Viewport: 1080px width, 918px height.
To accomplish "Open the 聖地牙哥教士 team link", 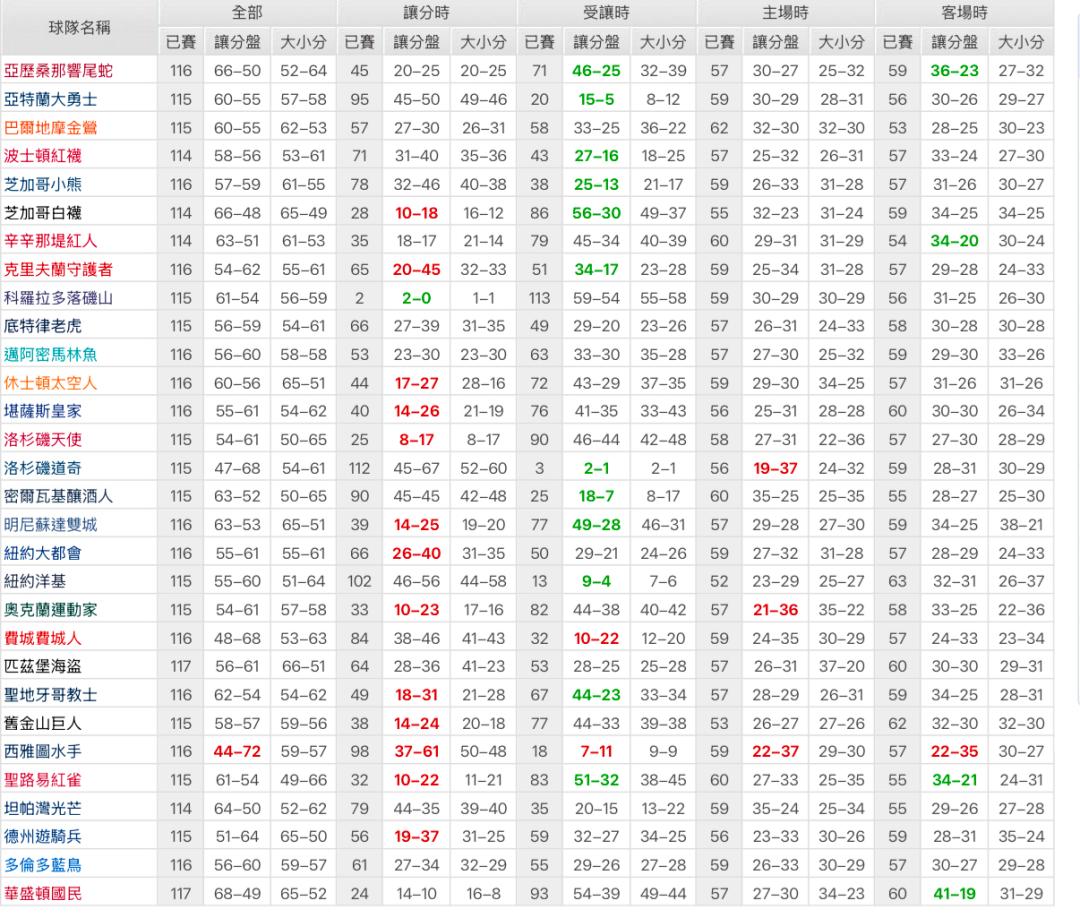I will tap(50, 695).
